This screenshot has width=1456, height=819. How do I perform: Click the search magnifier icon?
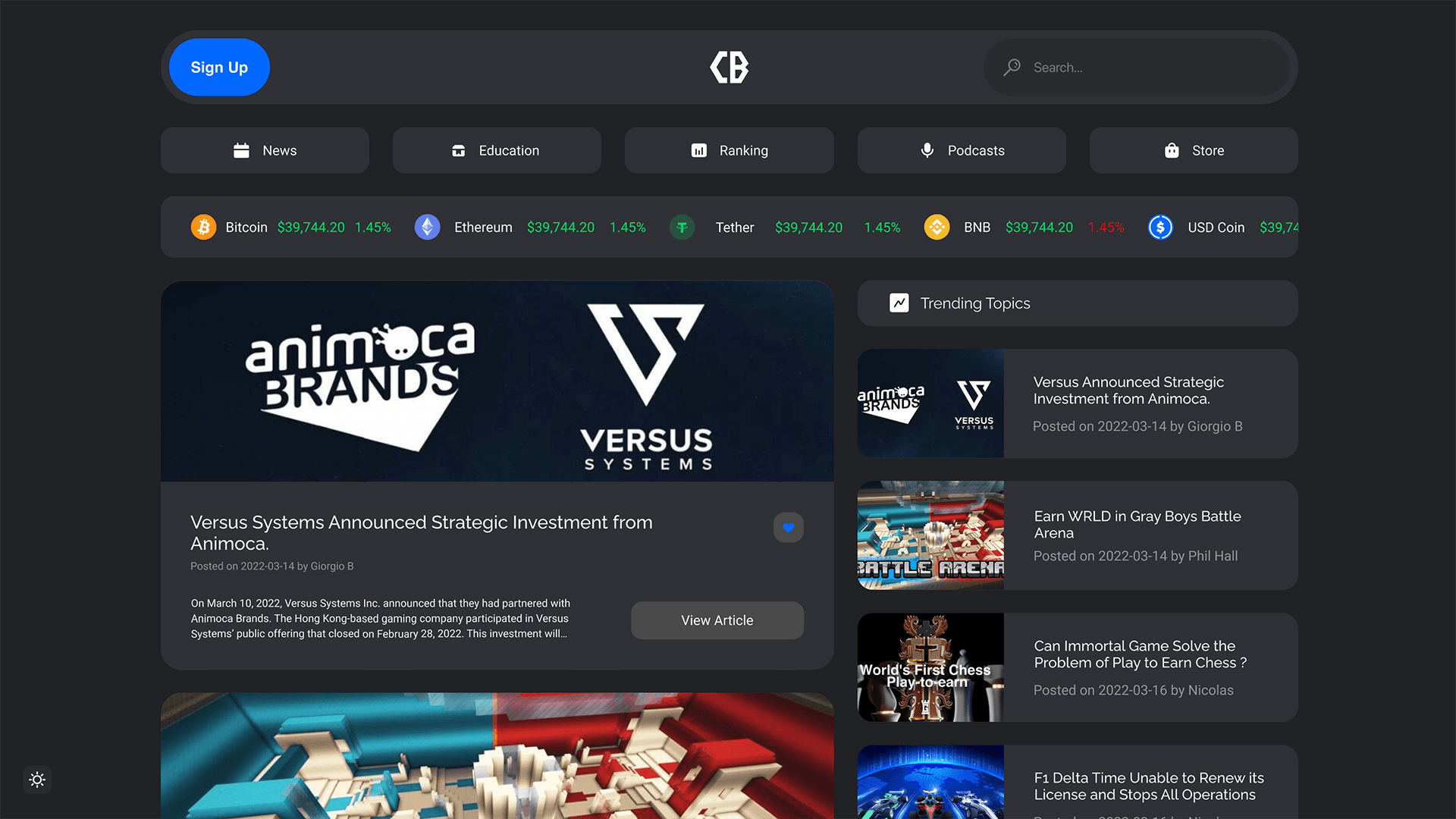coord(1012,67)
